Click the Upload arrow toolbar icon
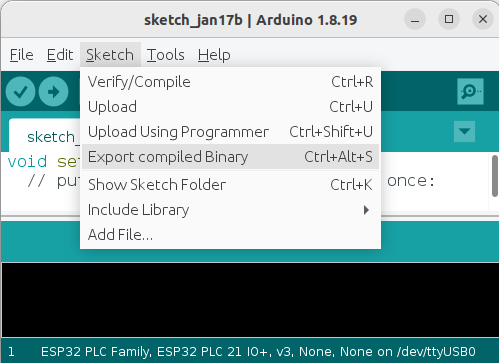The height and width of the screenshot is (363, 499). click(53, 91)
